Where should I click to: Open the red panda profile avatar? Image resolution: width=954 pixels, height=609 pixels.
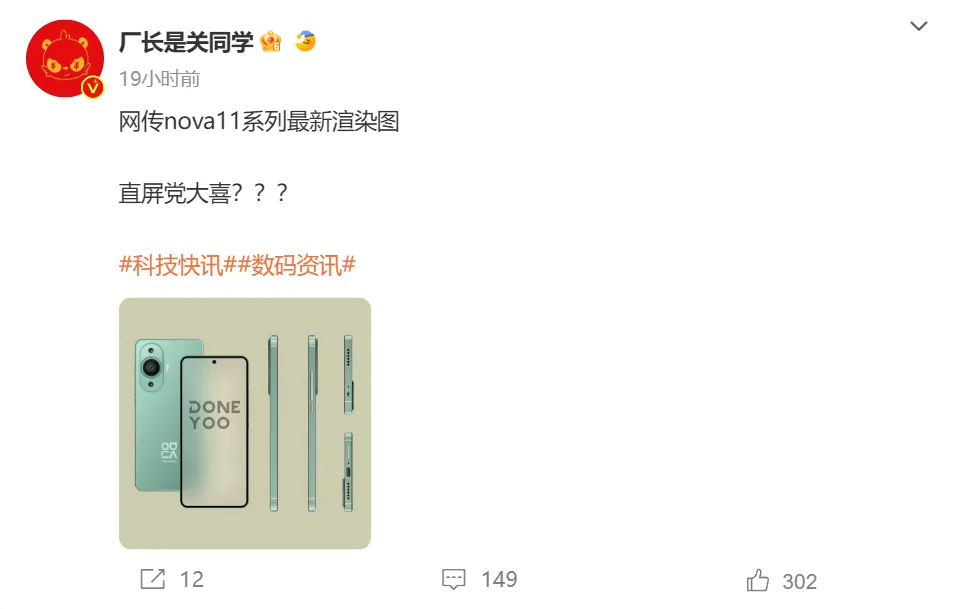pos(65,58)
